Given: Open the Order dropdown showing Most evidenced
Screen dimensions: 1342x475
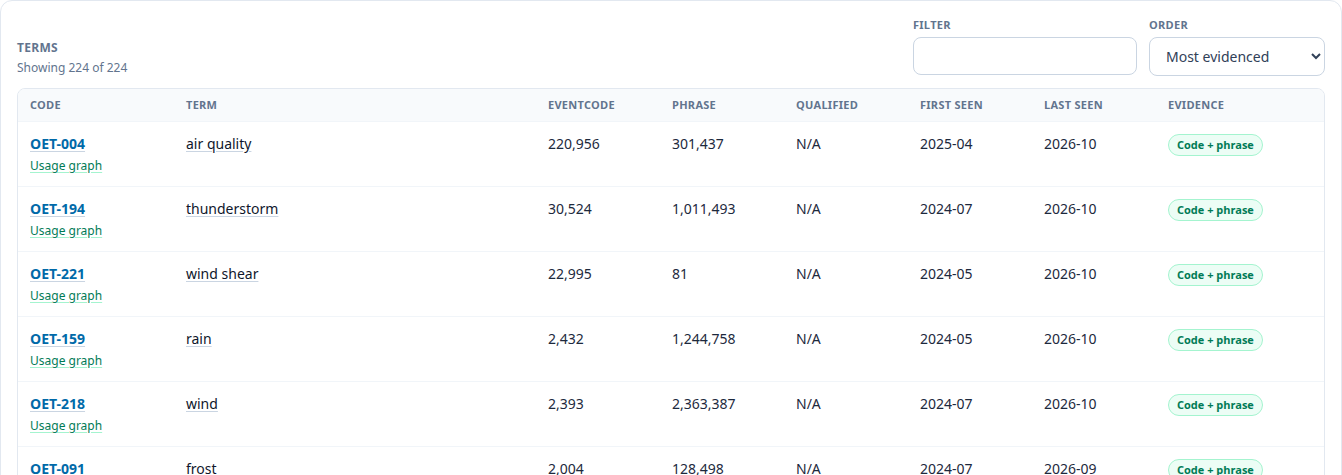Looking at the screenshot, I should coord(1237,56).
